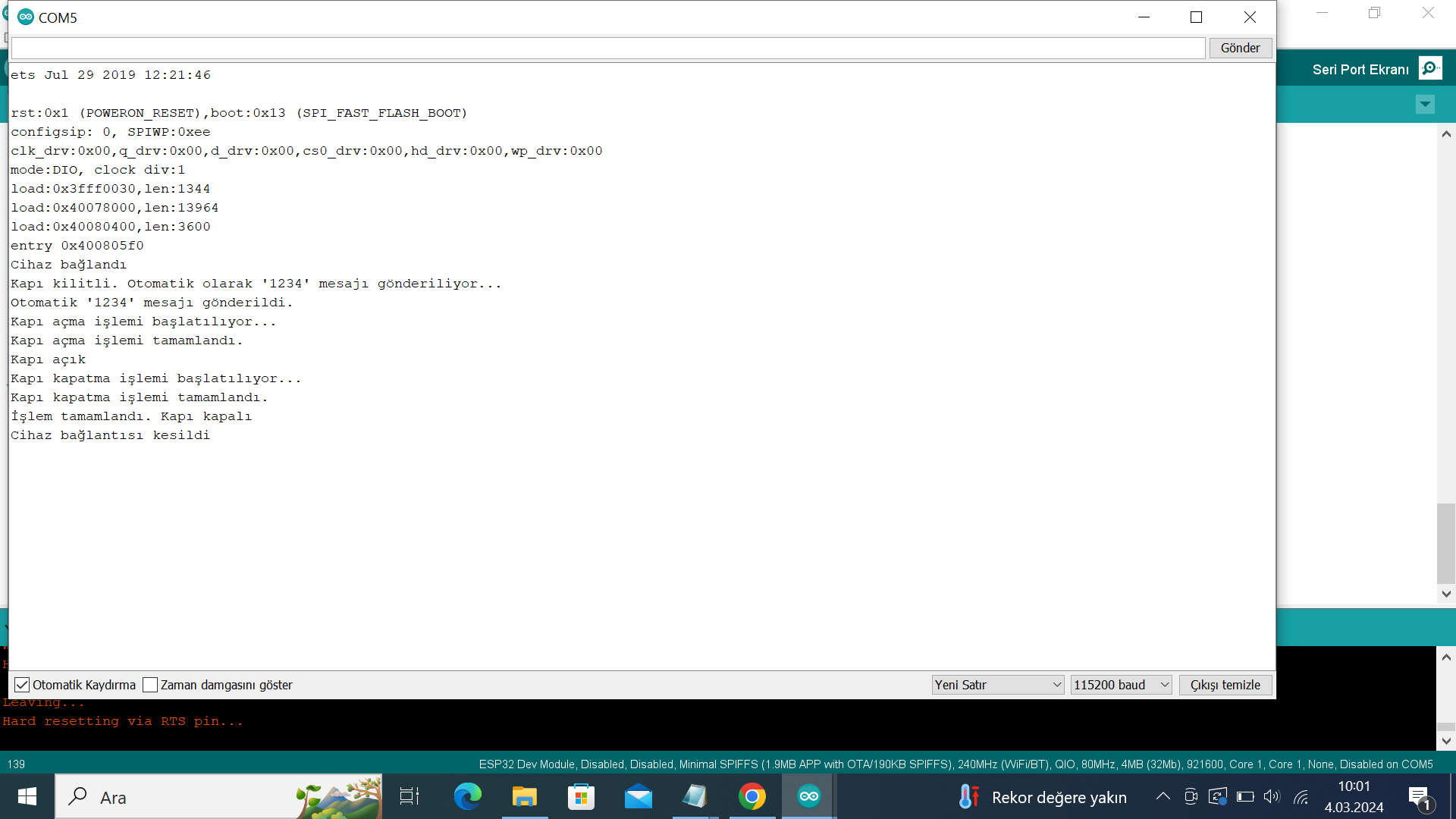1456x819 pixels.
Task: Click the serial message input field
Action: tap(607, 49)
